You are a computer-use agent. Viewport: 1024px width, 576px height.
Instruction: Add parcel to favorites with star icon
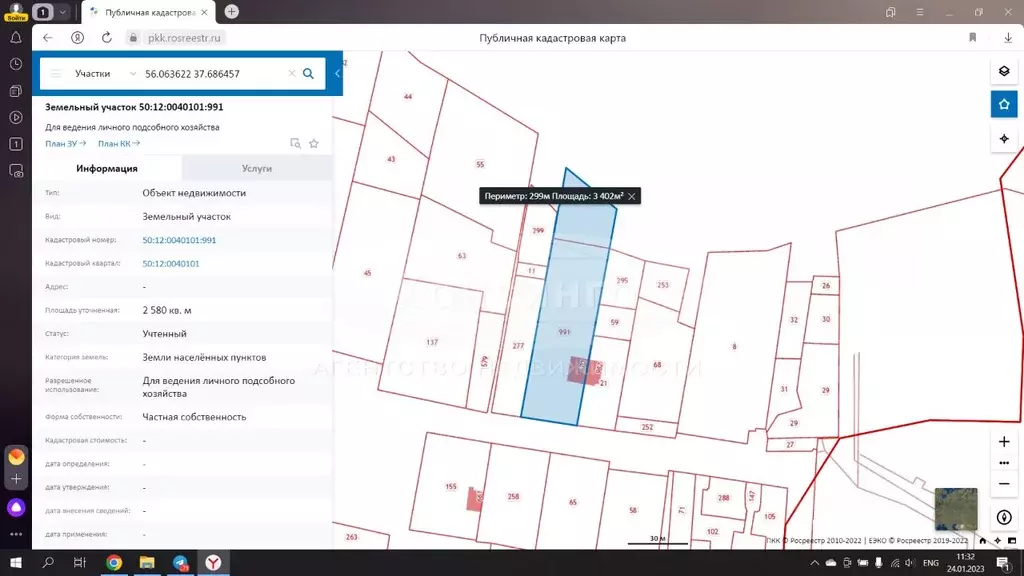314,144
